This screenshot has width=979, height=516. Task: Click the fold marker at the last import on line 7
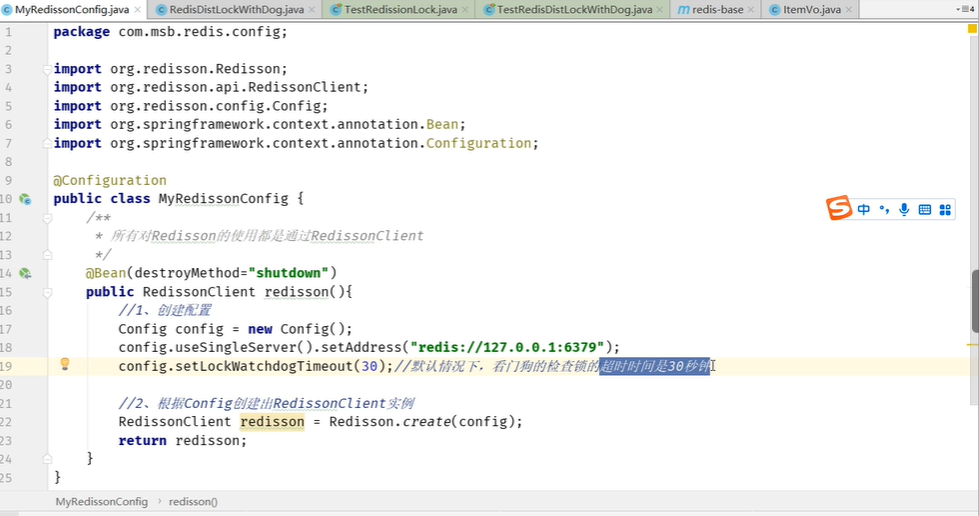coord(47,143)
